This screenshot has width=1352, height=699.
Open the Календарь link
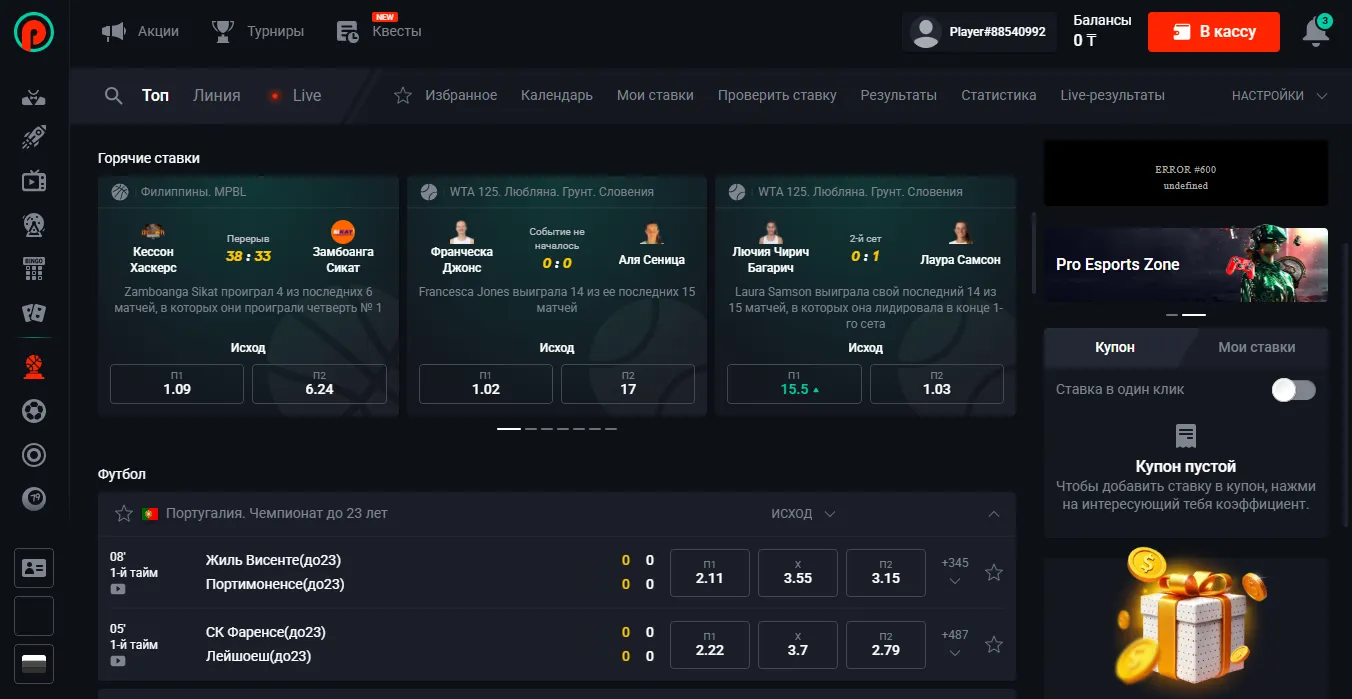coord(557,96)
